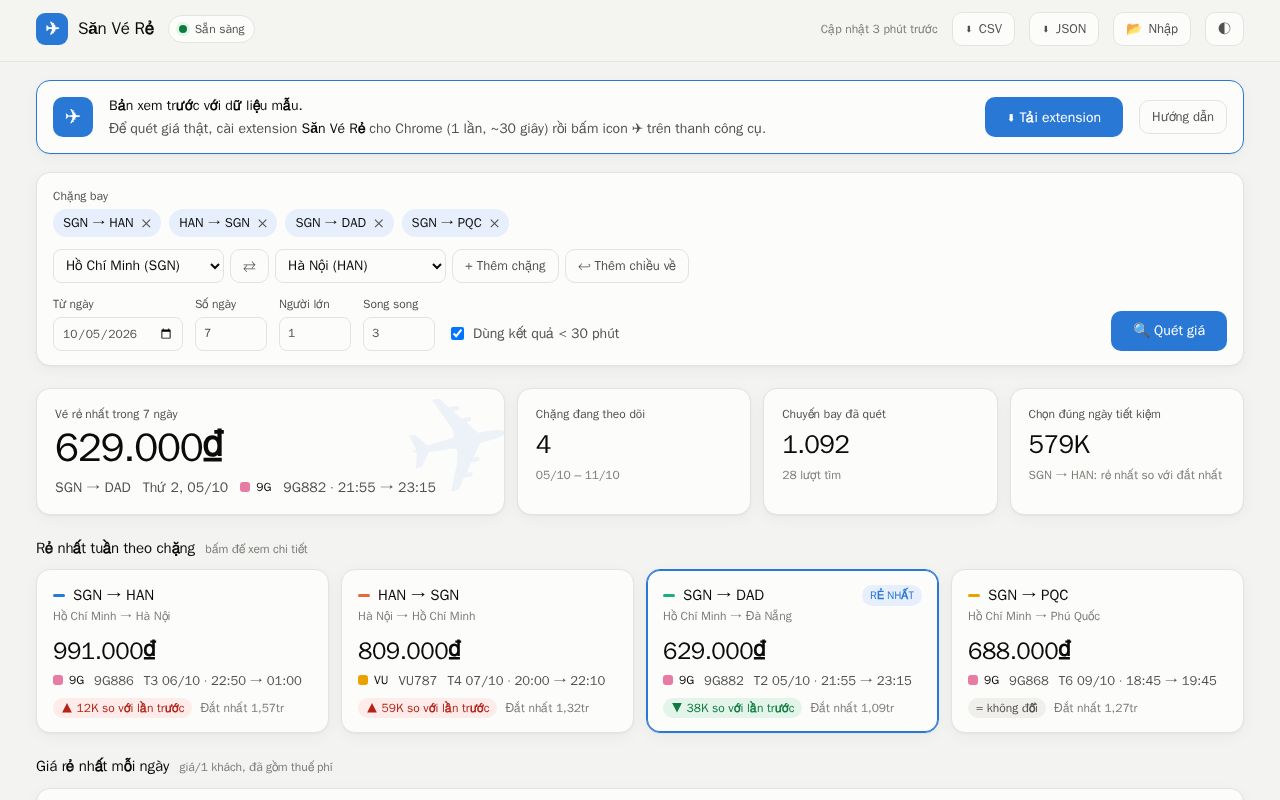Open the Hồ Chí Minh (SGN) origin dropdown
The image size is (1280, 800).
click(138, 266)
